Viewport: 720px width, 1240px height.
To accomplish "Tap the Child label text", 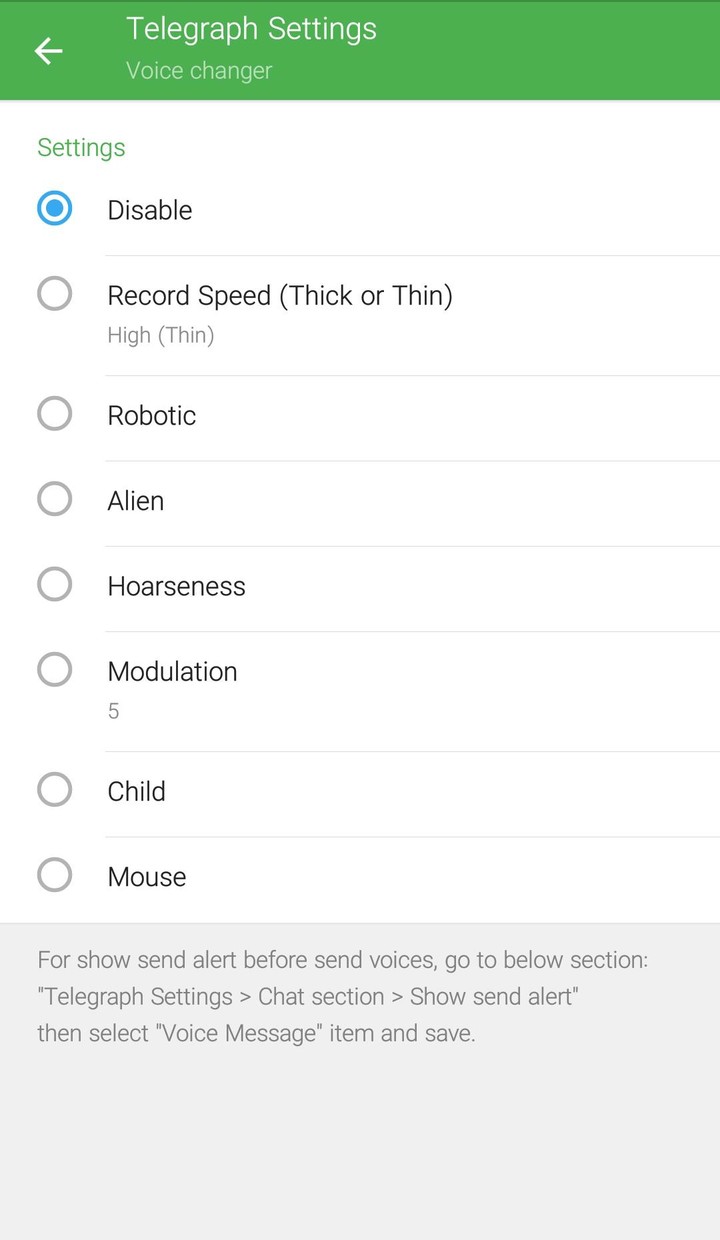I will pyautogui.click(x=136, y=791).
